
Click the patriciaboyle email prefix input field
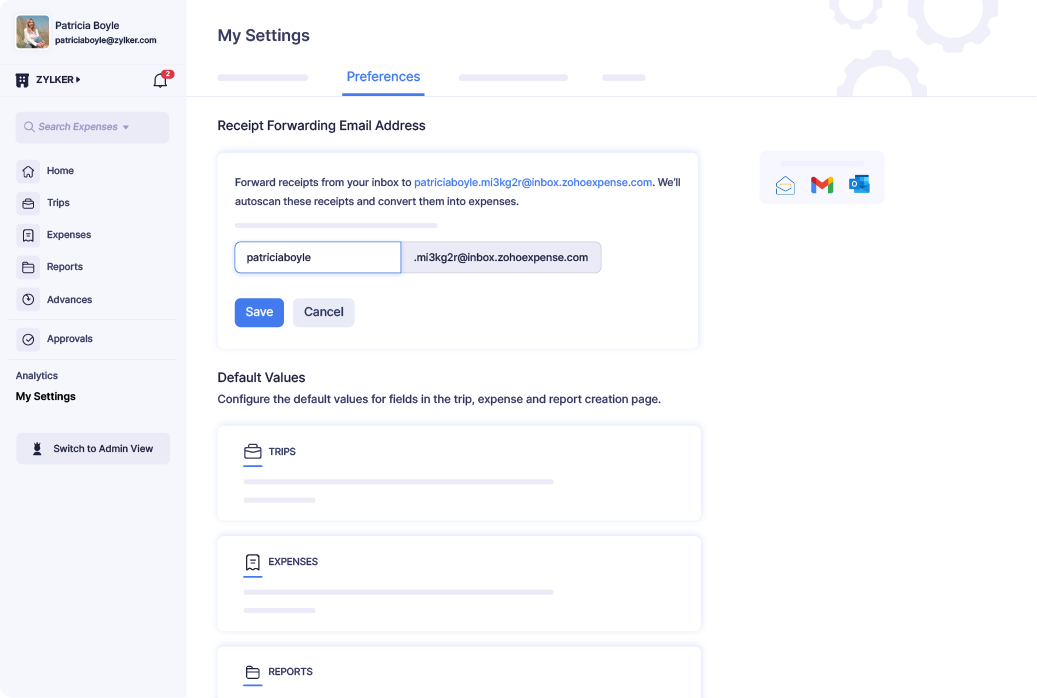tap(317, 257)
